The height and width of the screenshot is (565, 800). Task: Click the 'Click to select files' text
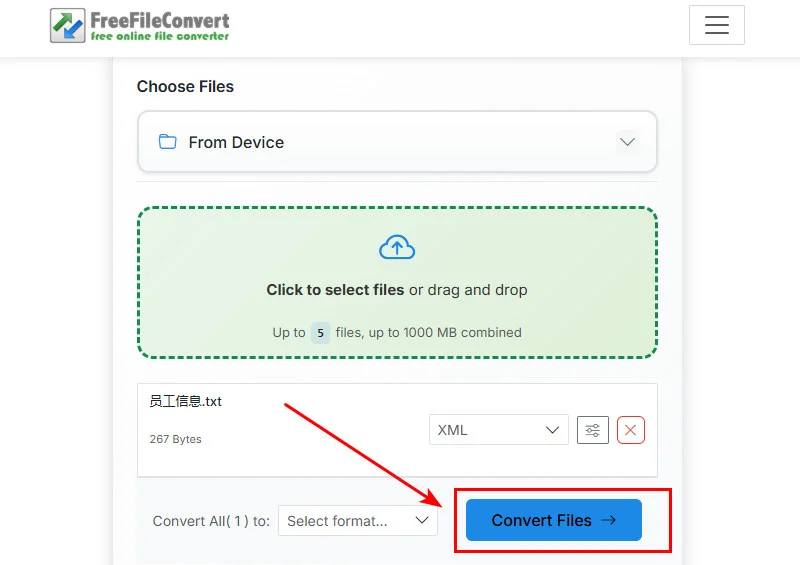pyautogui.click(x=335, y=290)
